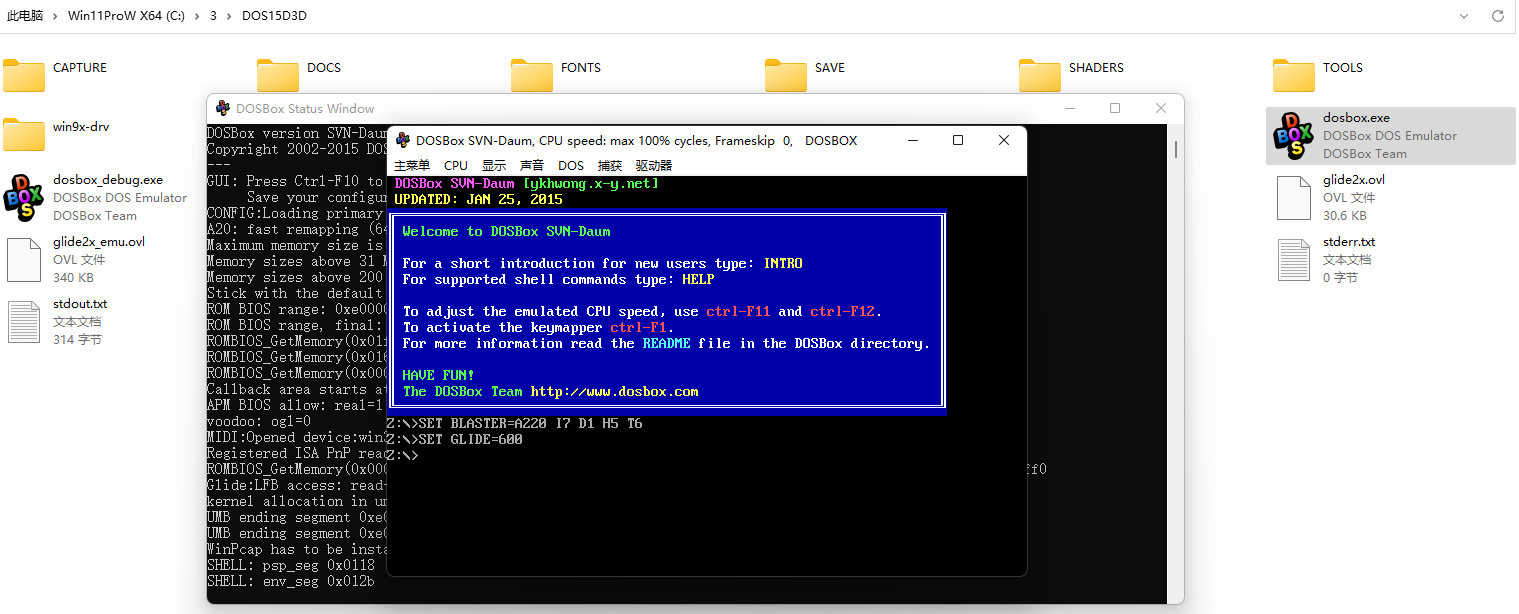This screenshot has height=614, width=1519.
Task: Open the 驱动器 menu
Action: click(654, 166)
